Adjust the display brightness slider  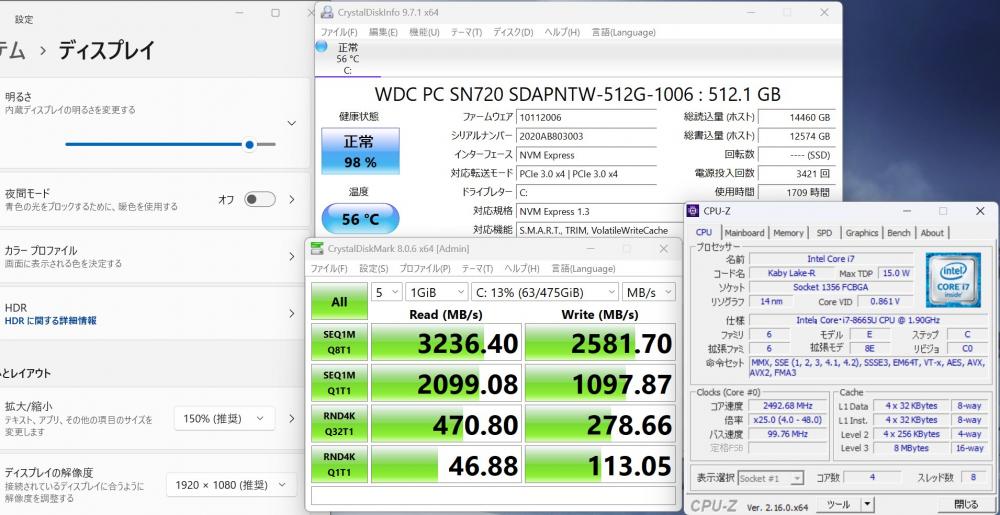[170, 145]
